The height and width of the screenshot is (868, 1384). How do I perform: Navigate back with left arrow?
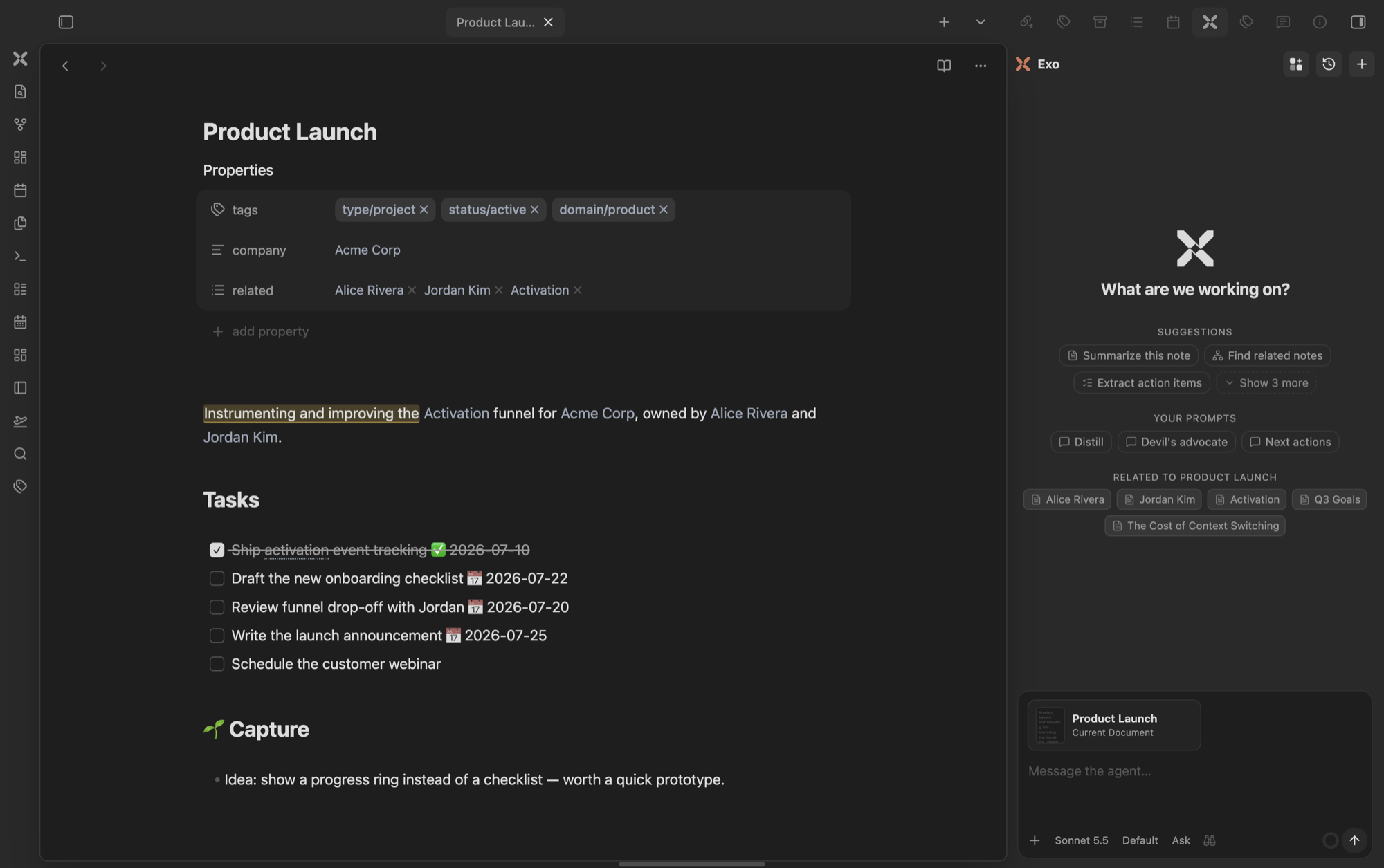pyautogui.click(x=65, y=66)
